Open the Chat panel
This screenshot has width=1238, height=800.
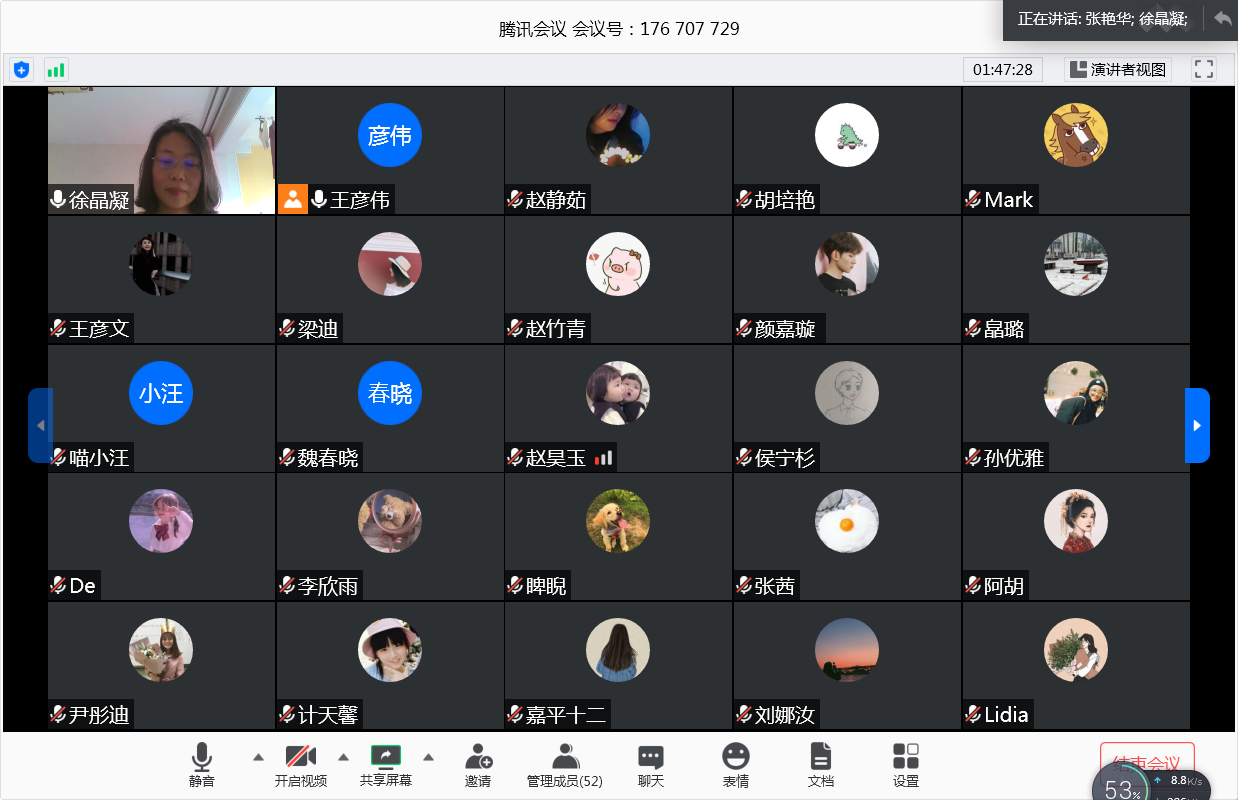point(651,765)
